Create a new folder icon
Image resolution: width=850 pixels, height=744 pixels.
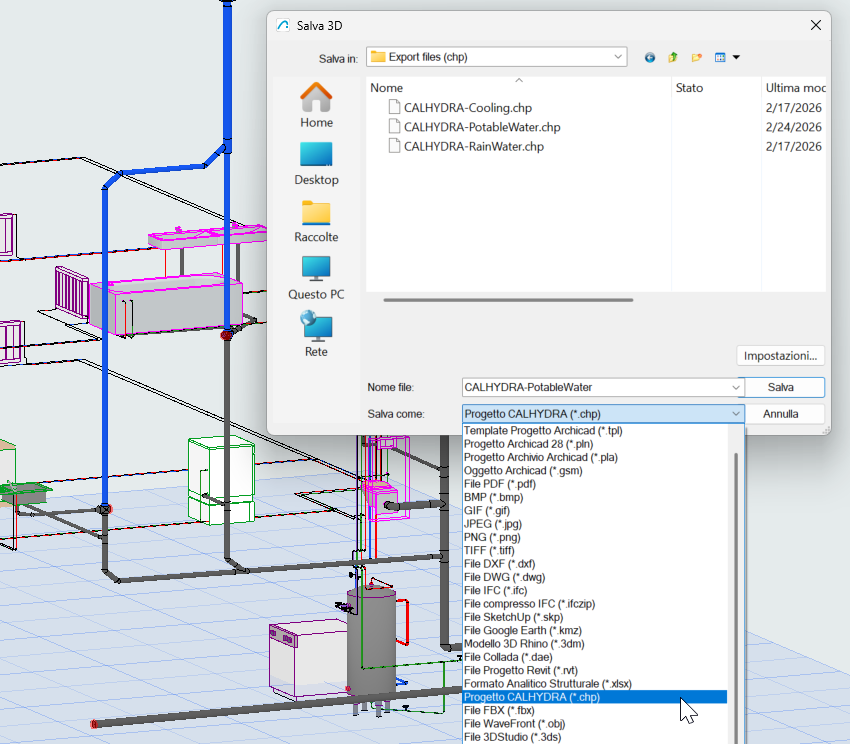pyautogui.click(x=697, y=57)
